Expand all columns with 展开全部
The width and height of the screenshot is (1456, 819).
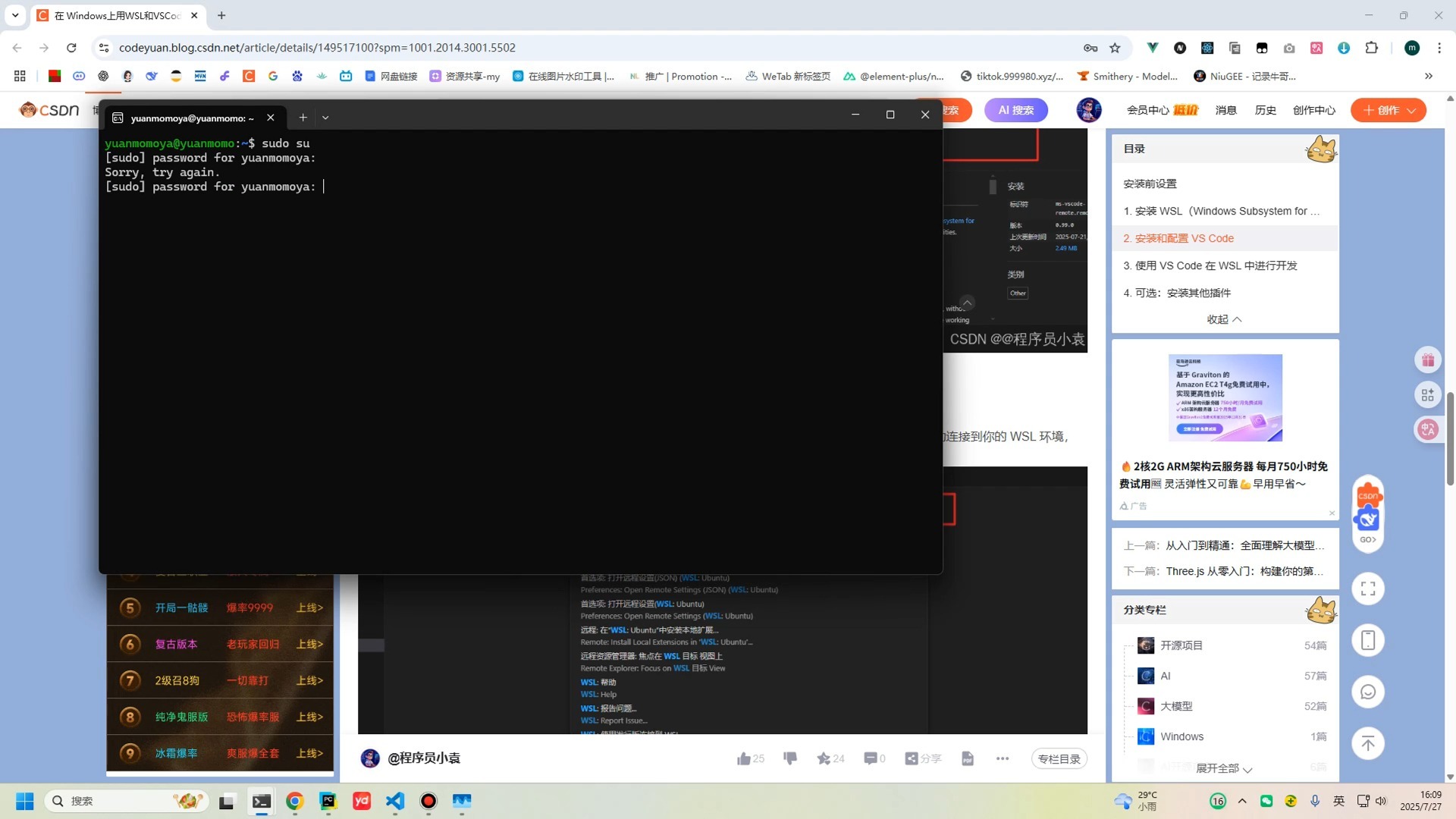1224,768
